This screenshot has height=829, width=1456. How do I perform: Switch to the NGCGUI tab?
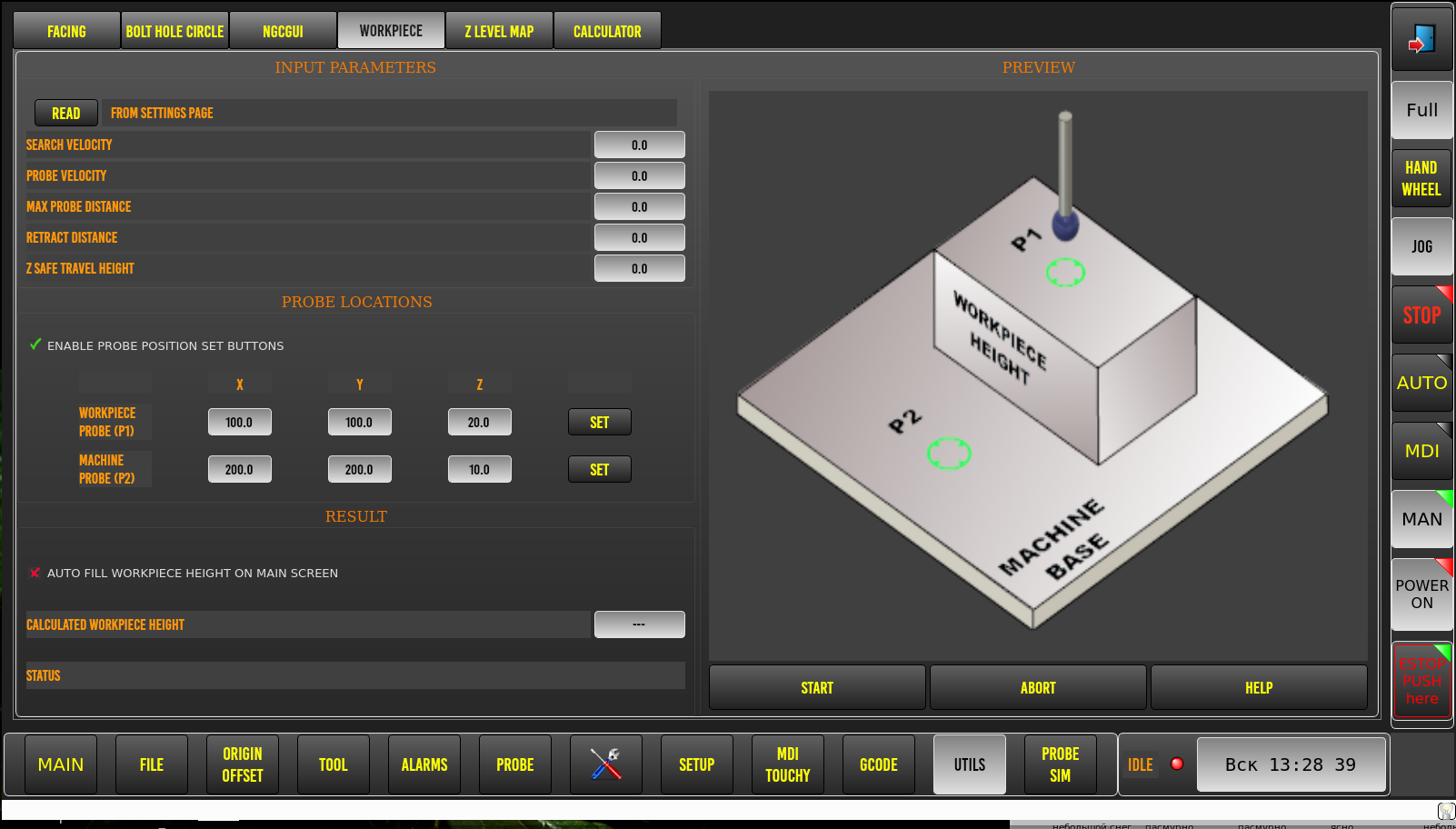tap(283, 31)
